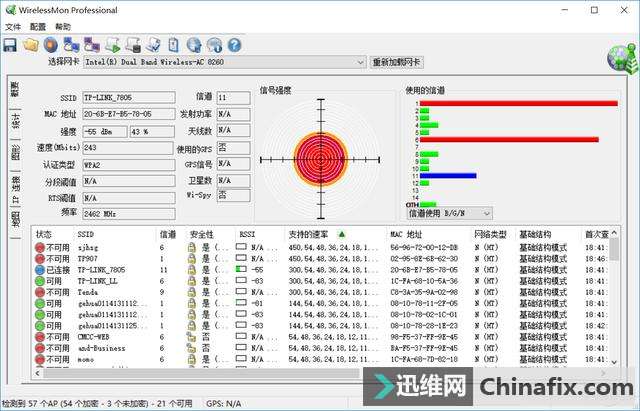The image size is (640, 411).
Task: Click the red unavailable icon beside CMCC-WEB
Action: 41,337
